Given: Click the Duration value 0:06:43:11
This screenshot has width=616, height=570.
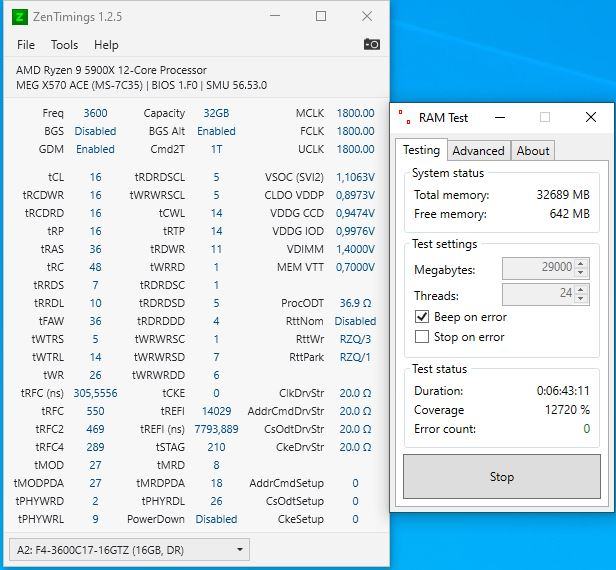Looking at the screenshot, I should coord(563,391).
